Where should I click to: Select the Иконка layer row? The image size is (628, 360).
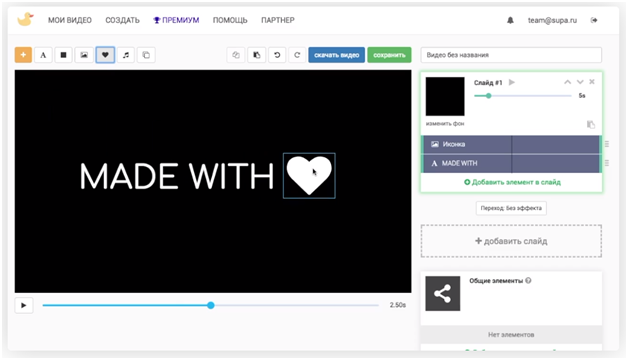click(x=511, y=144)
